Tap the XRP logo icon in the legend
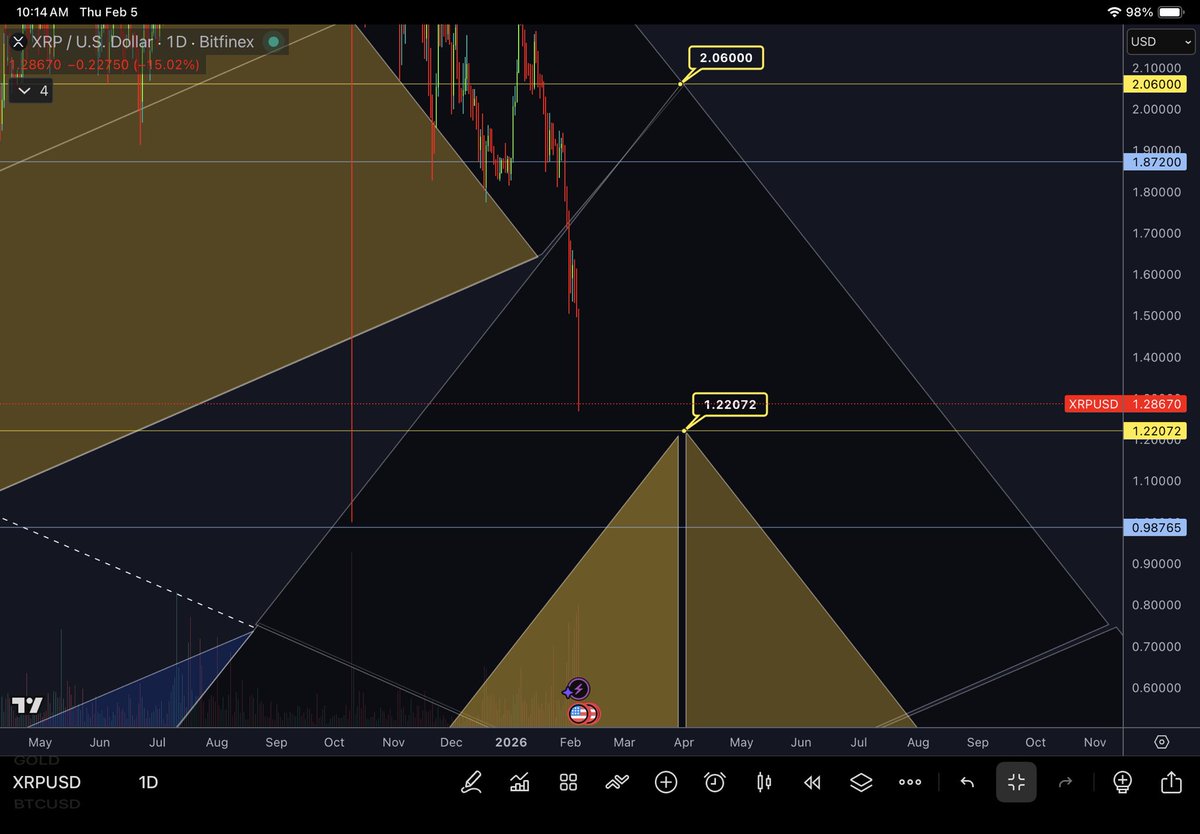Image resolution: width=1200 pixels, height=834 pixels. tap(18, 43)
